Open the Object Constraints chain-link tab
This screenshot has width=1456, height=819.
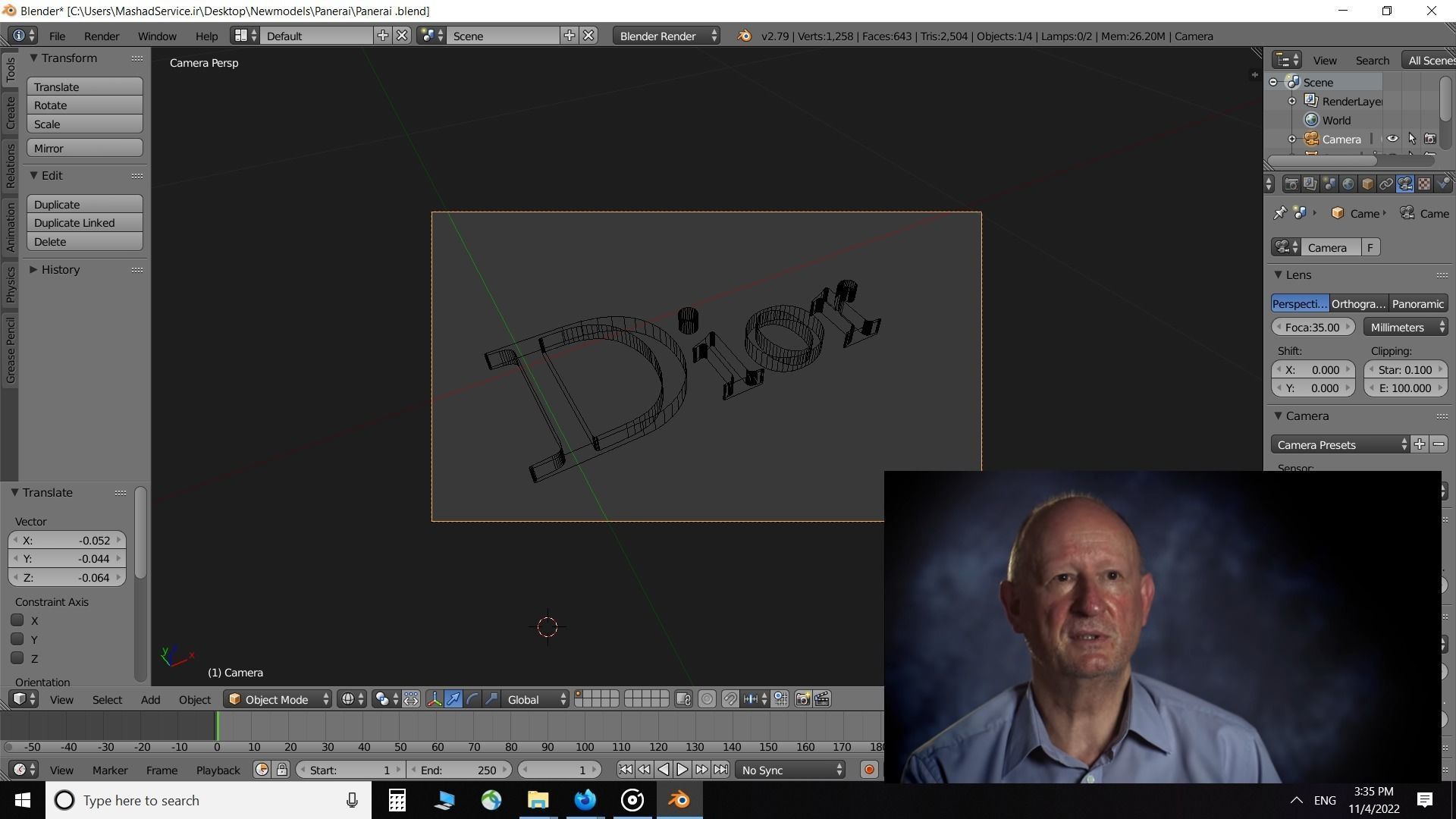click(x=1385, y=184)
